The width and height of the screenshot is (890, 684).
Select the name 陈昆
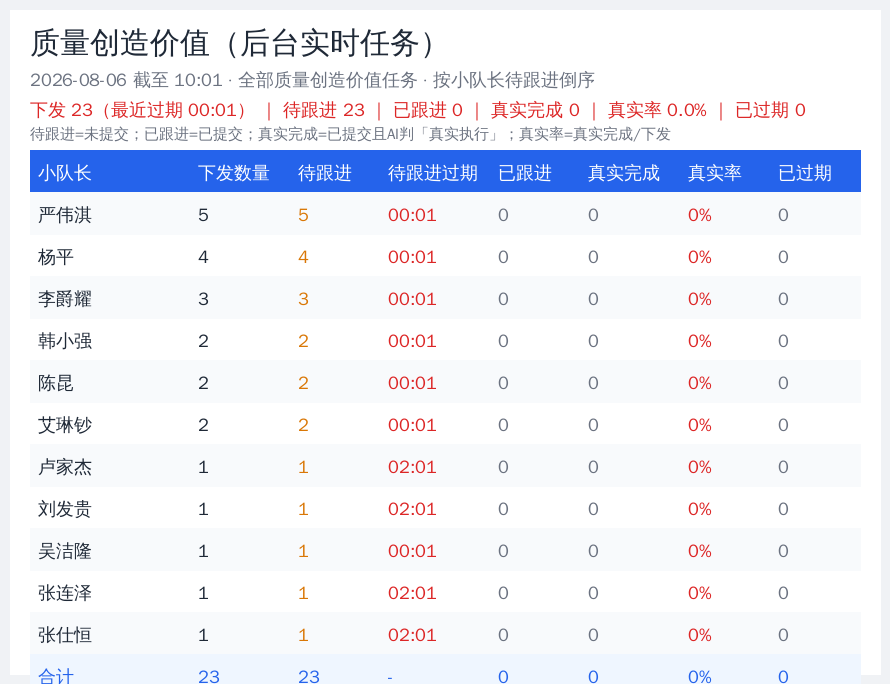click(56, 383)
